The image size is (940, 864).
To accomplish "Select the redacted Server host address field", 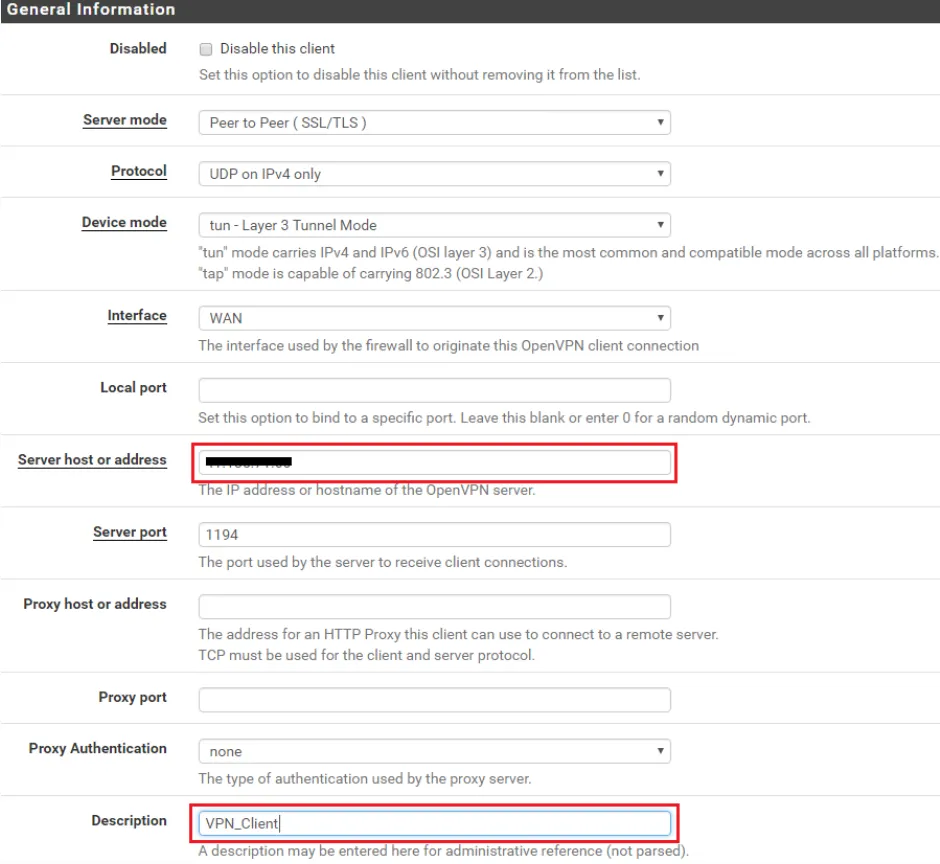I will pyautogui.click(x=434, y=462).
